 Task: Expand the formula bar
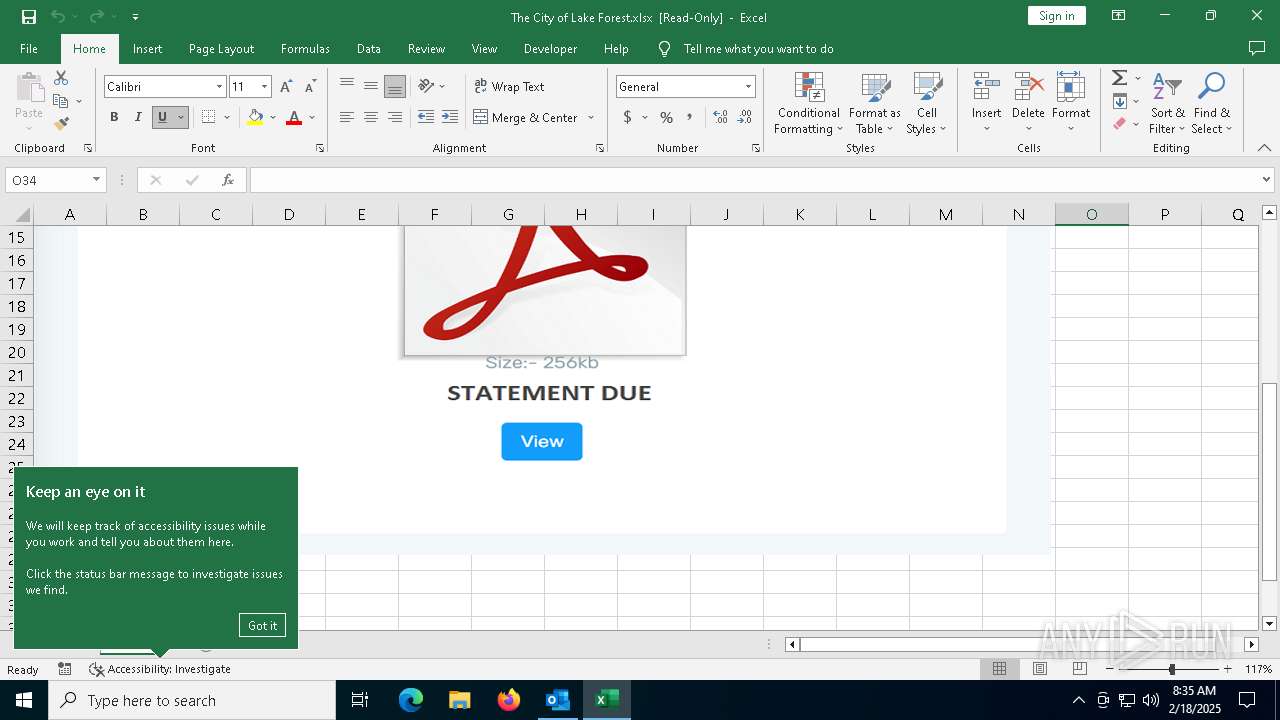[x=1267, y=180]
